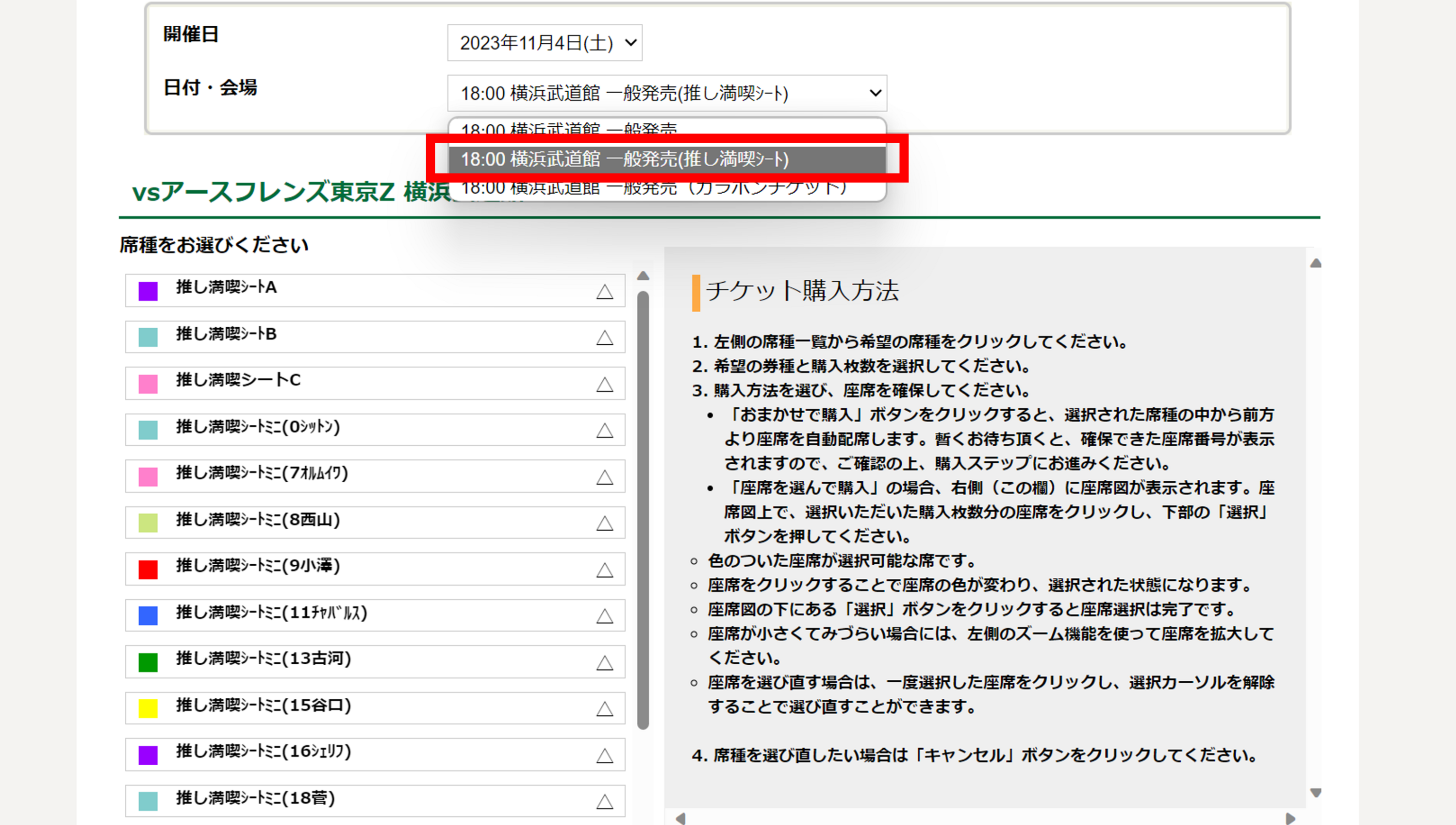1456x825 pixels.
Task: Click triangle icon on 推し満喫シートB row
Action: pyautogui.click(x=604, y=338)
